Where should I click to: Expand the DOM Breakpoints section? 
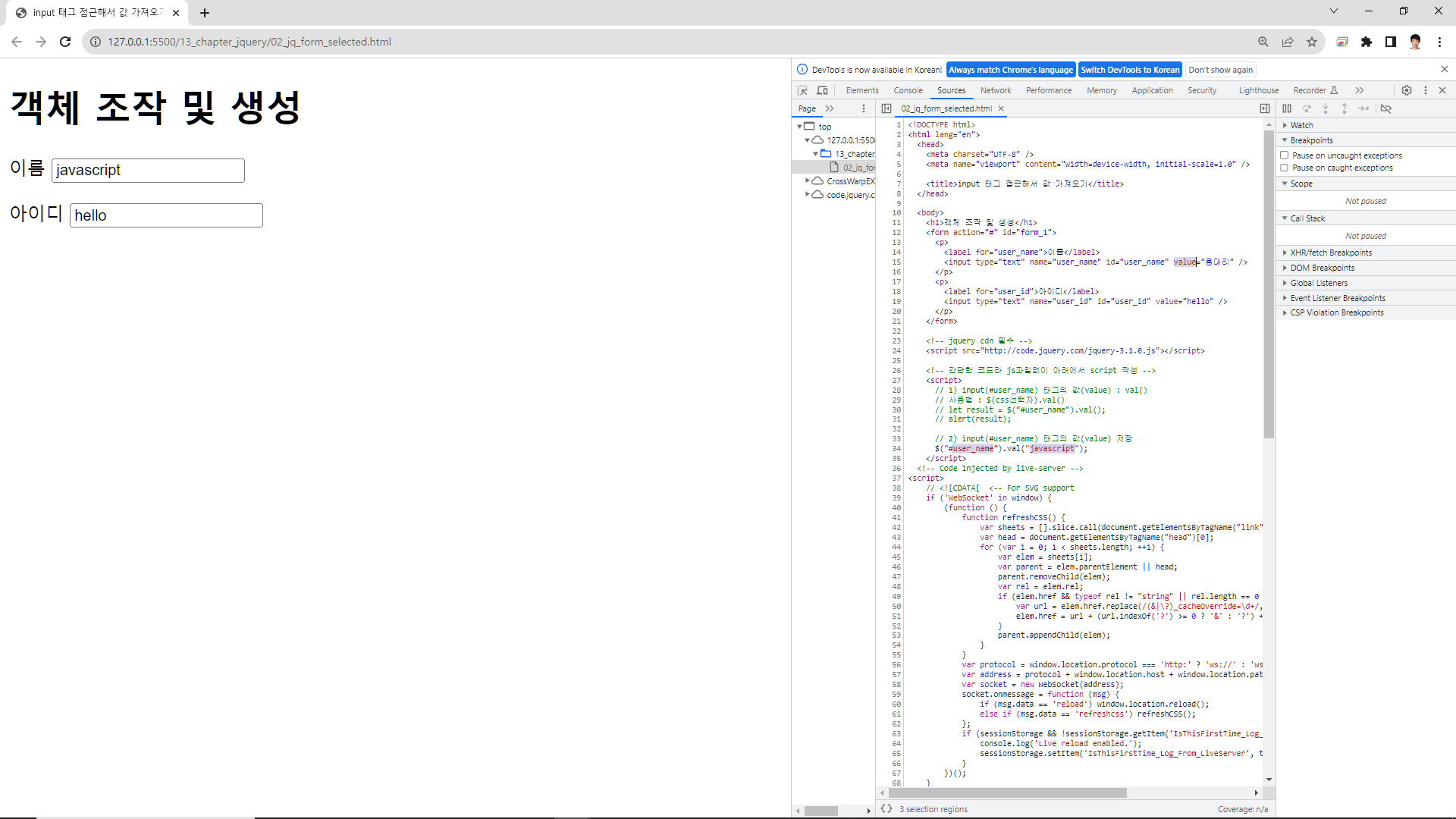click(1322, 268)
